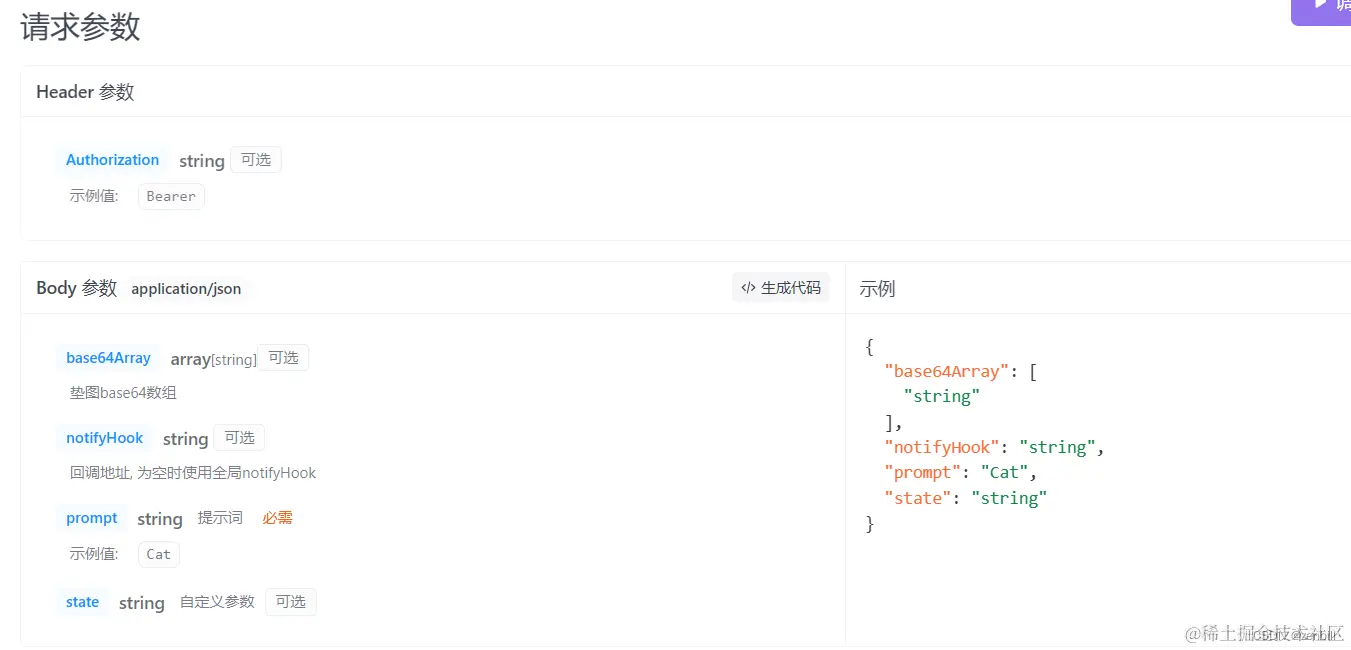This screenshot has height=650, width=1351.
Task: Click the 可选 tag beside state
Action: coord(291,602)
